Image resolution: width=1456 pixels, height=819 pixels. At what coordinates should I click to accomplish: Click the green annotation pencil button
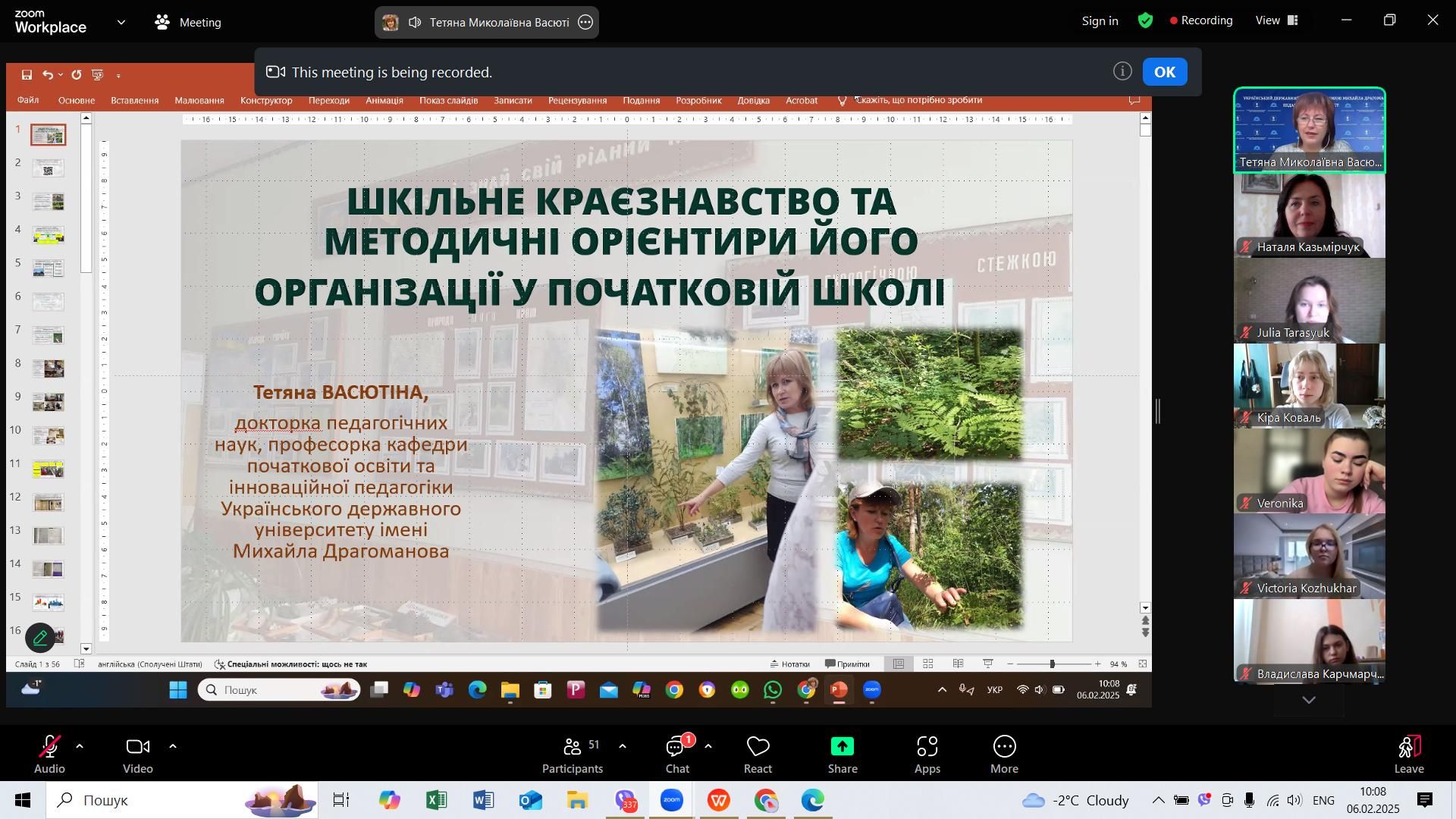40,639
